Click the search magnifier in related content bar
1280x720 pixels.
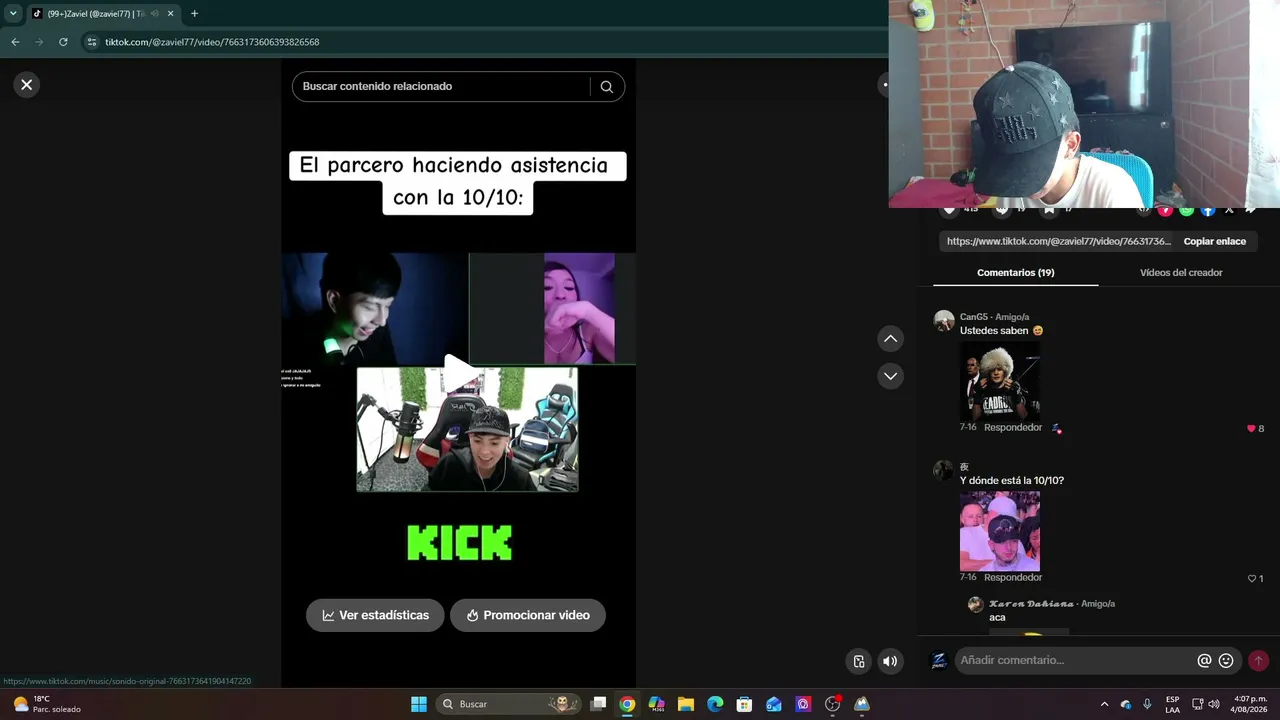point(606,87)
